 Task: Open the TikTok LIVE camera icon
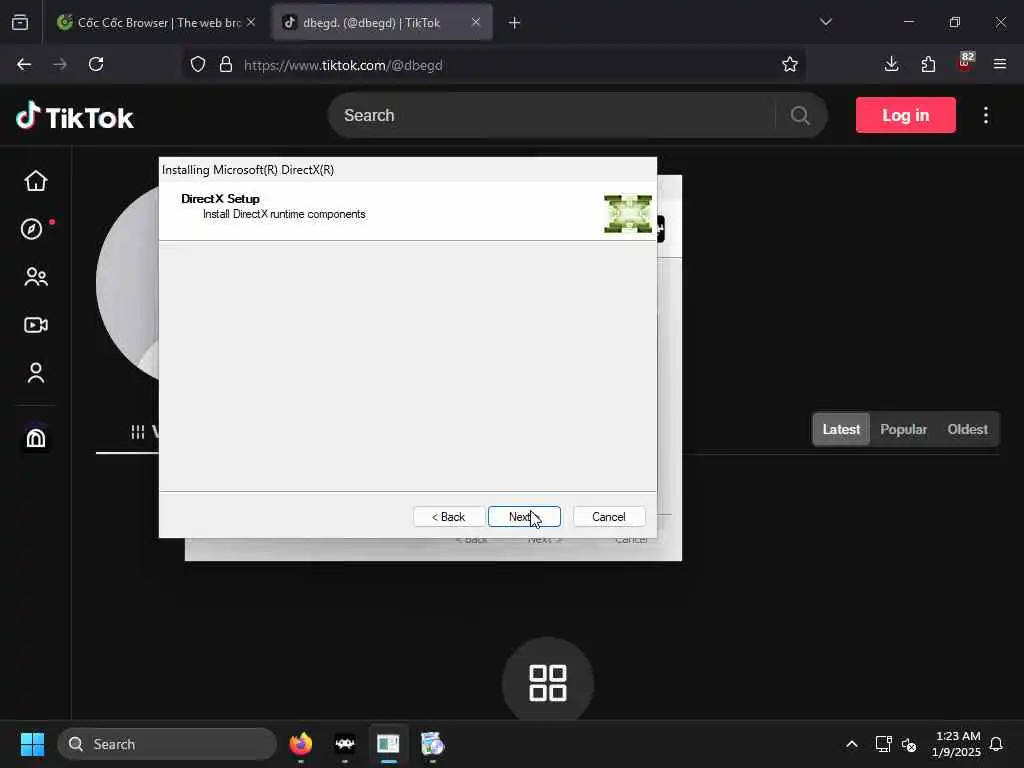coord(36,325)
